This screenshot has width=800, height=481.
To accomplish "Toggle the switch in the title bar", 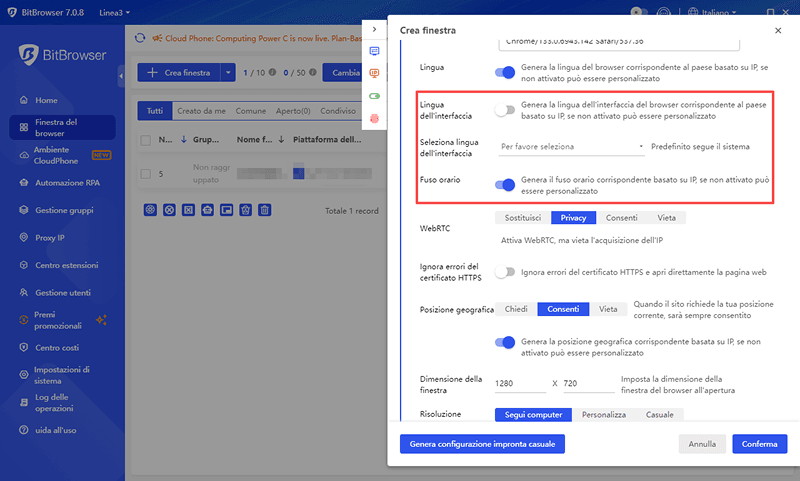I will click(x=639, y=12).
